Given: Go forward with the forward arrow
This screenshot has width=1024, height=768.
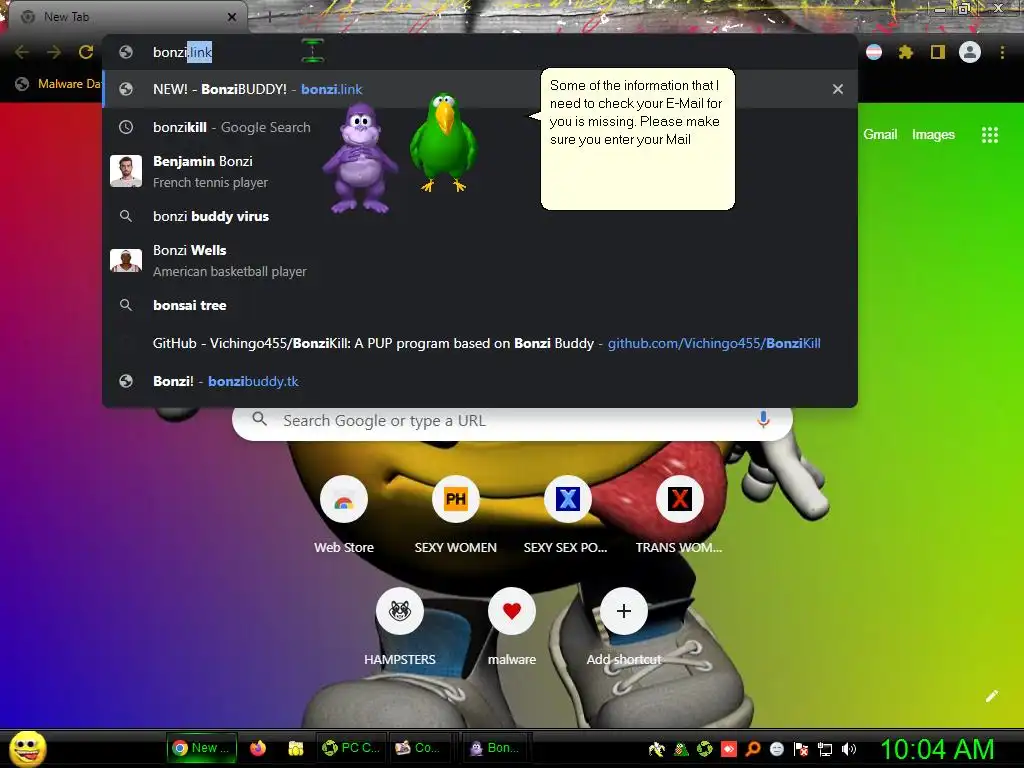Looking at the screenshot, I should point(54,52).
